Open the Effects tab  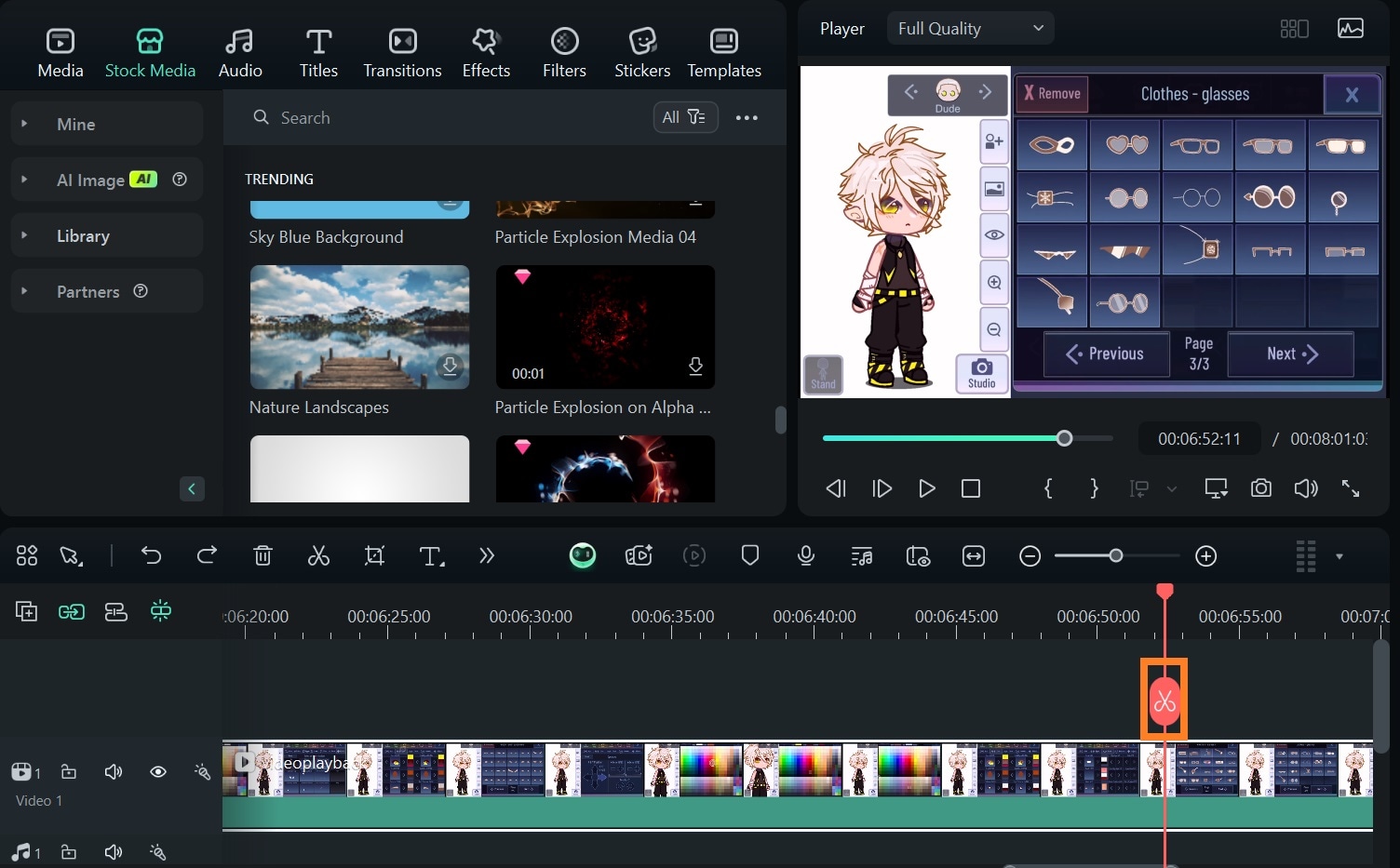[486, 52]
